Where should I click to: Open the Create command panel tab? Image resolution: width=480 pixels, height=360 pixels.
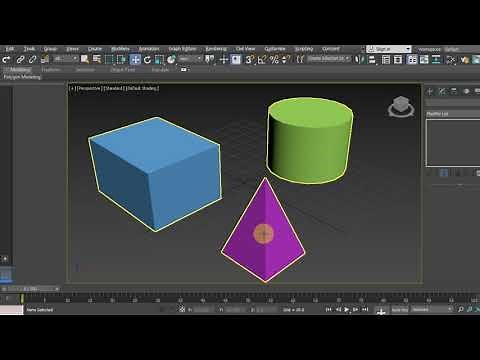(430, 91)
